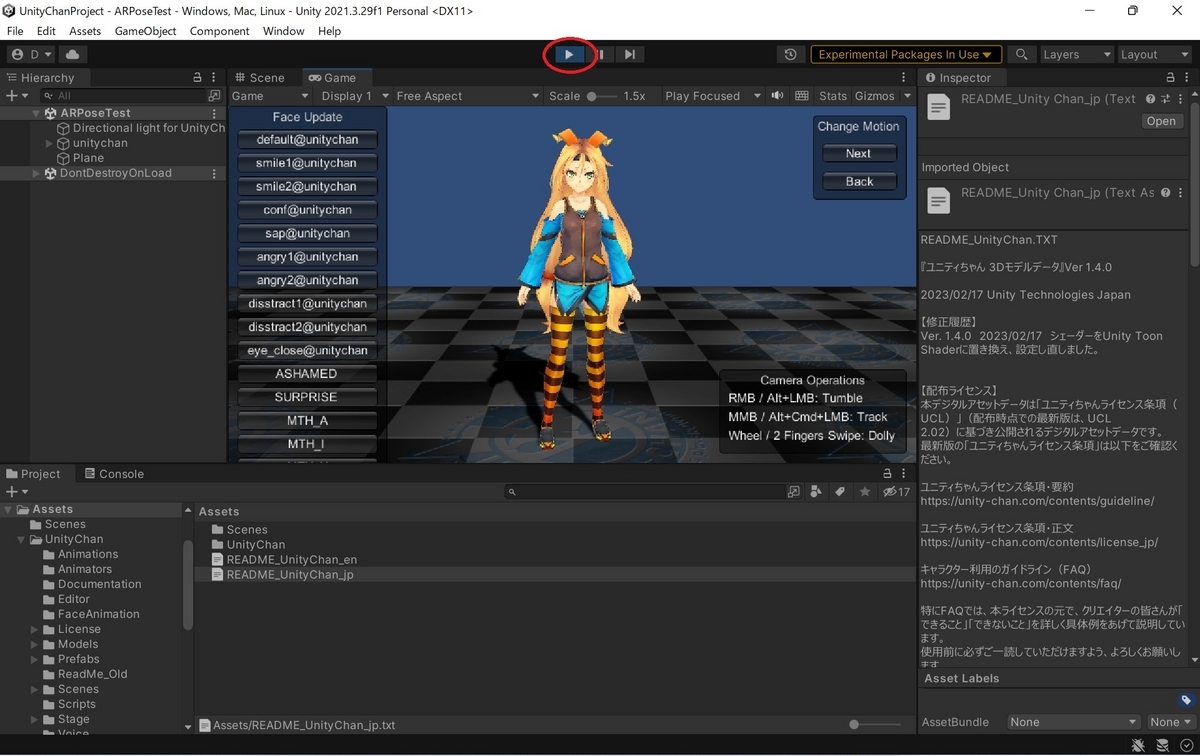1200x756 pixels.
Task: Click the Project favorites star icon
Action: tap(865, 492)
